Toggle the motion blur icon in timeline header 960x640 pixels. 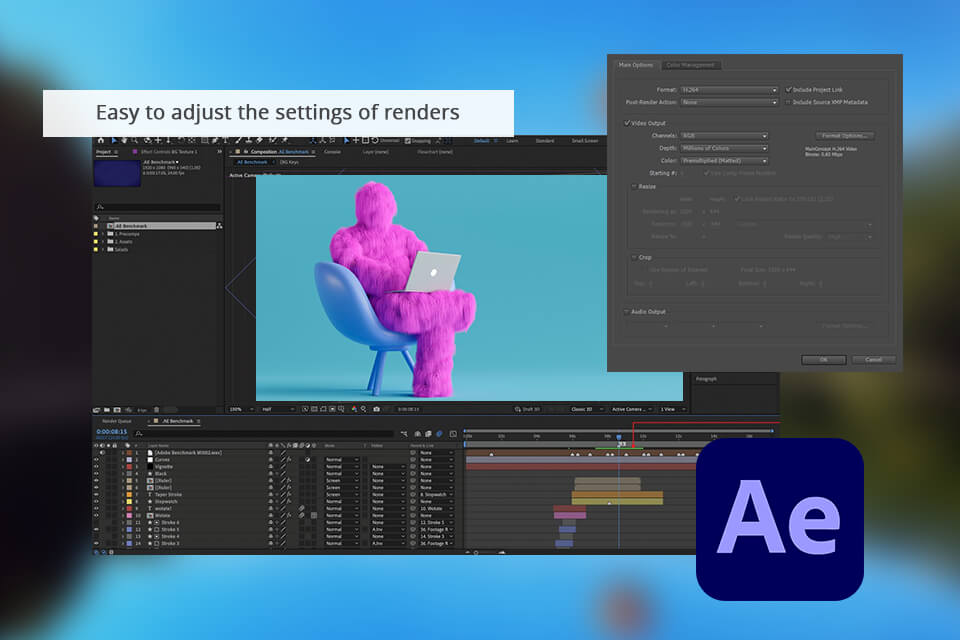[439, 434]
